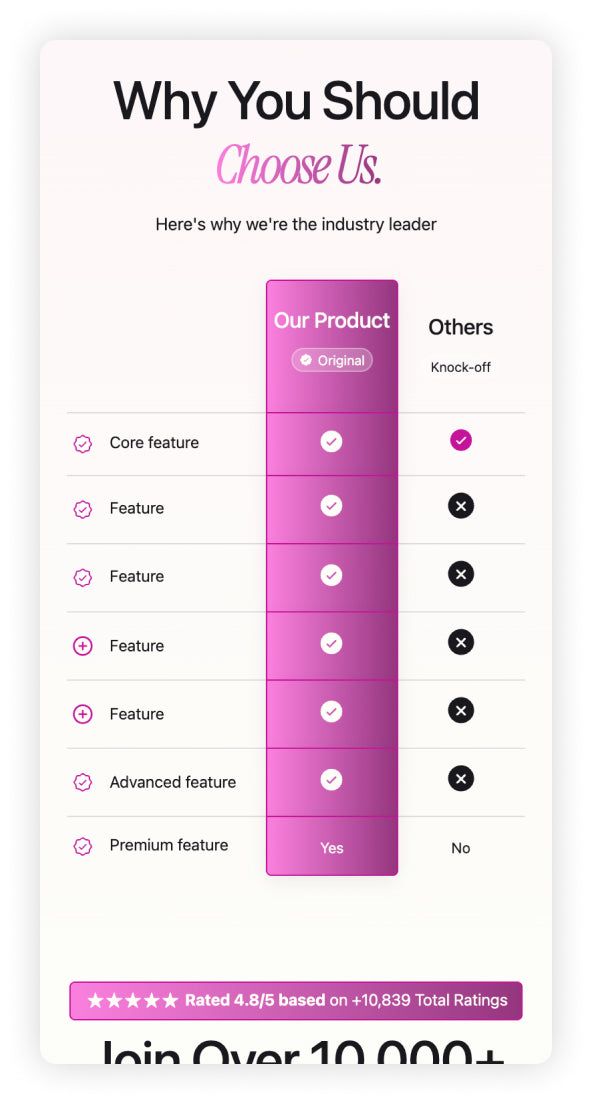Click the black X for Advanced feature under Others

point(461,778)
